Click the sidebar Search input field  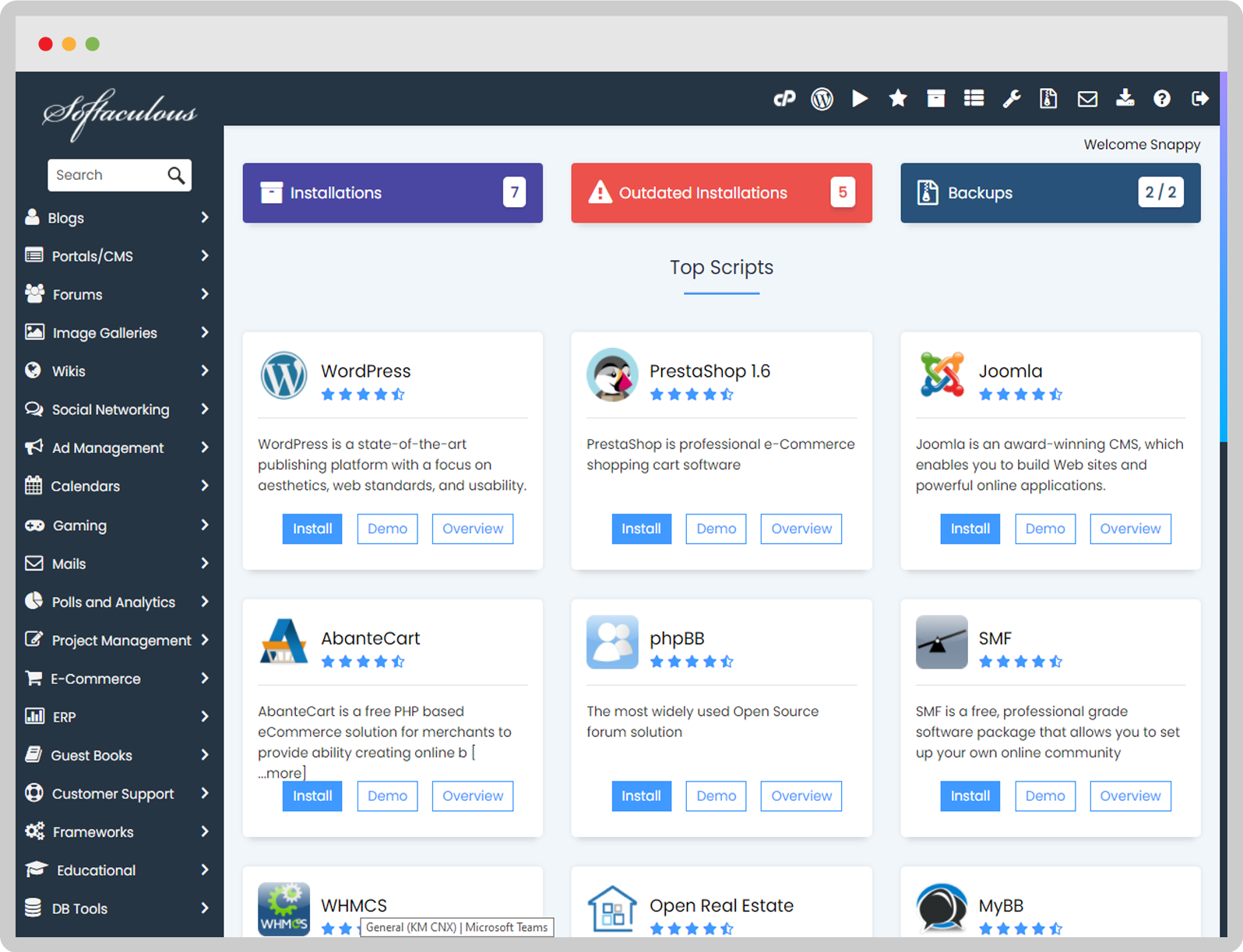pyautogui.click(x=109, y=175)
